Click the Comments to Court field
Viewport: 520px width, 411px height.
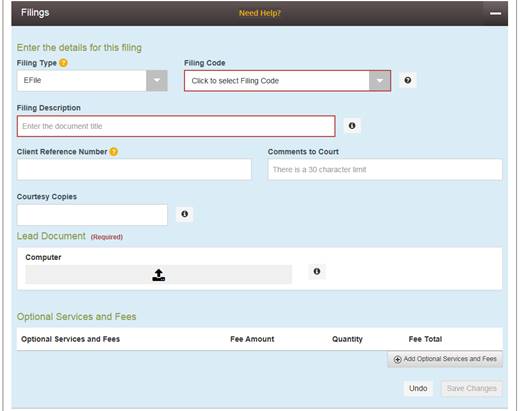click(x=385, y=170)
